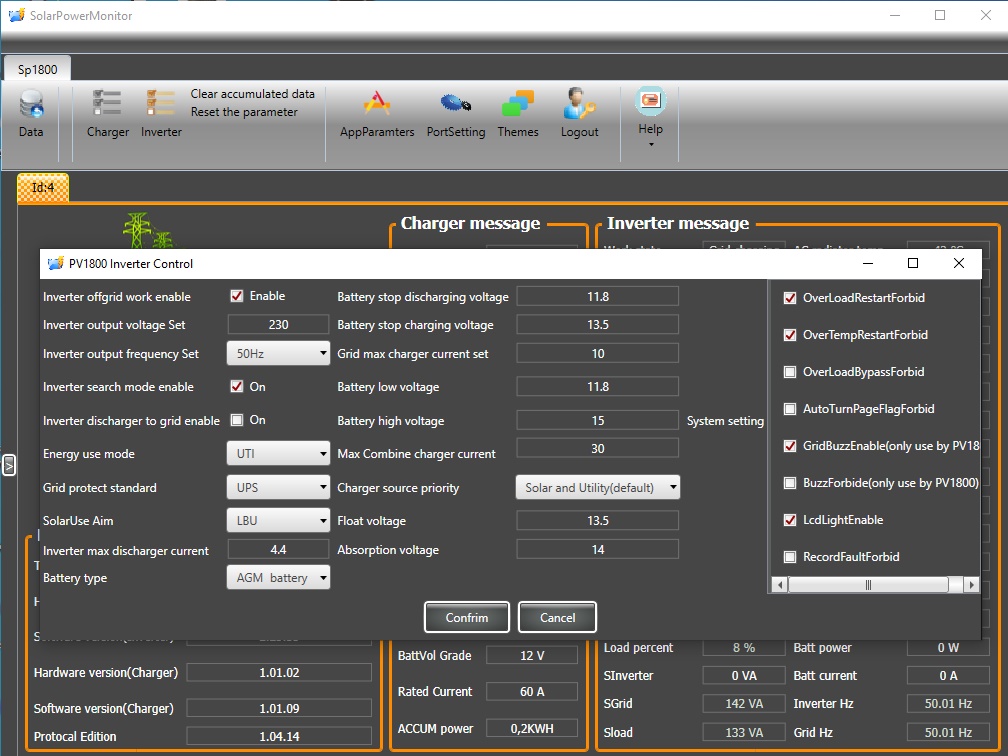Open the Battery type dropdown

[x=278, y=578]
